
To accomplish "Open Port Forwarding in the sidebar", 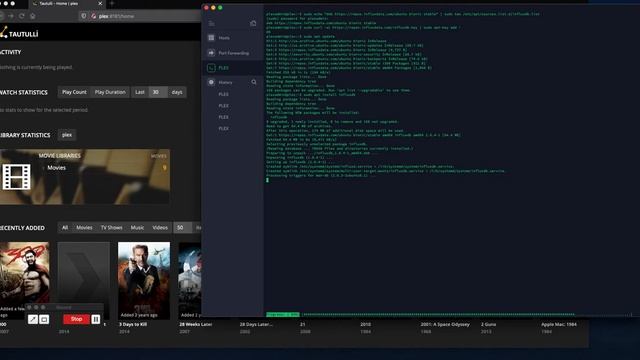I will pyautogui.click(x=233, y=53).
